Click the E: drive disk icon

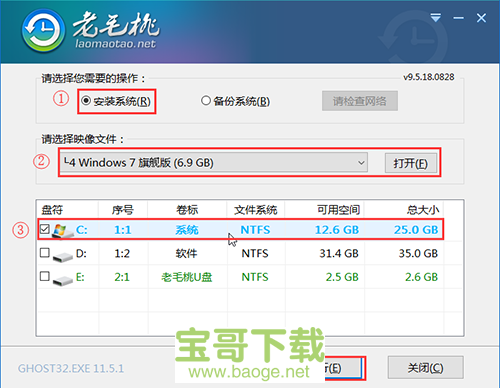[63, 280]
